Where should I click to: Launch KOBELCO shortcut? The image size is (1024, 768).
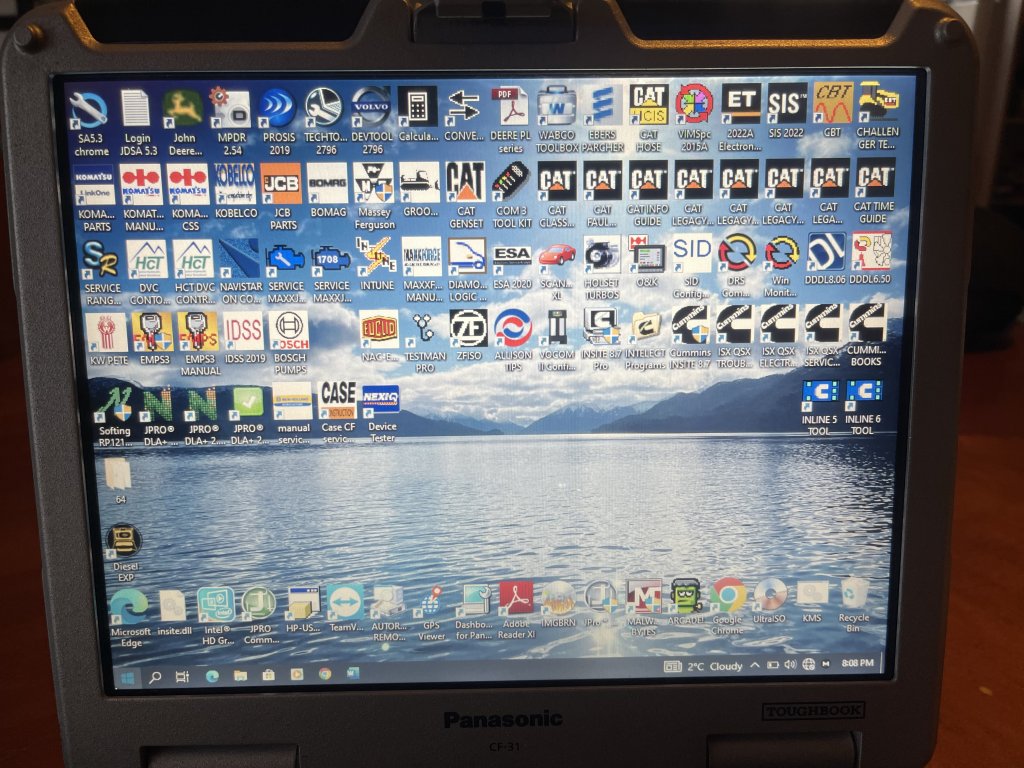coord(236,185)
